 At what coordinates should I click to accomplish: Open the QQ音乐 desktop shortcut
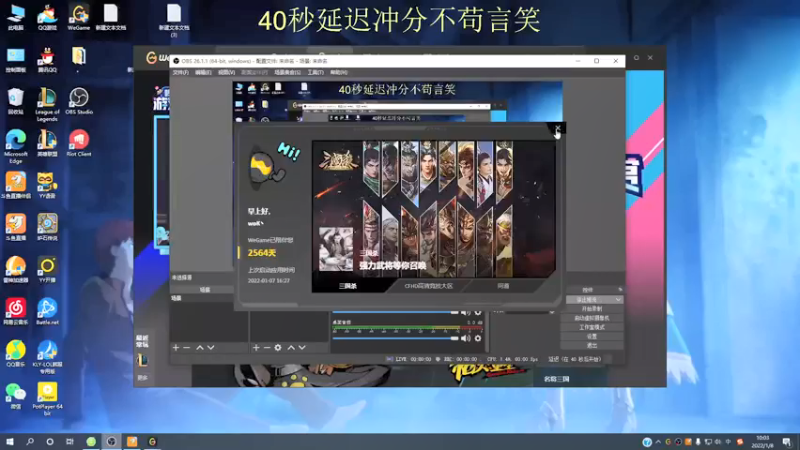coord(16,354)
